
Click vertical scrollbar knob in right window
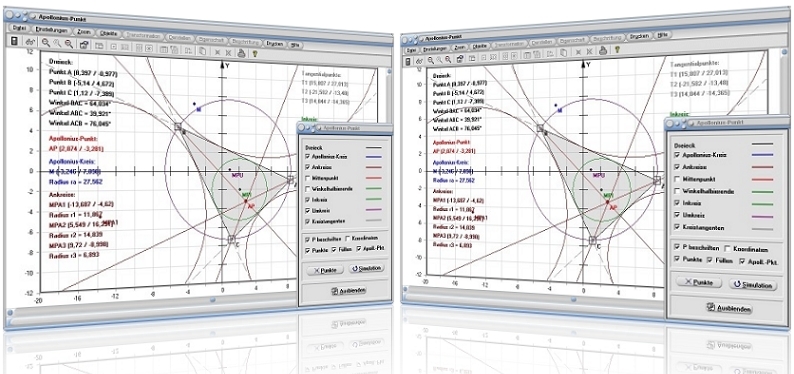(784, 52)
